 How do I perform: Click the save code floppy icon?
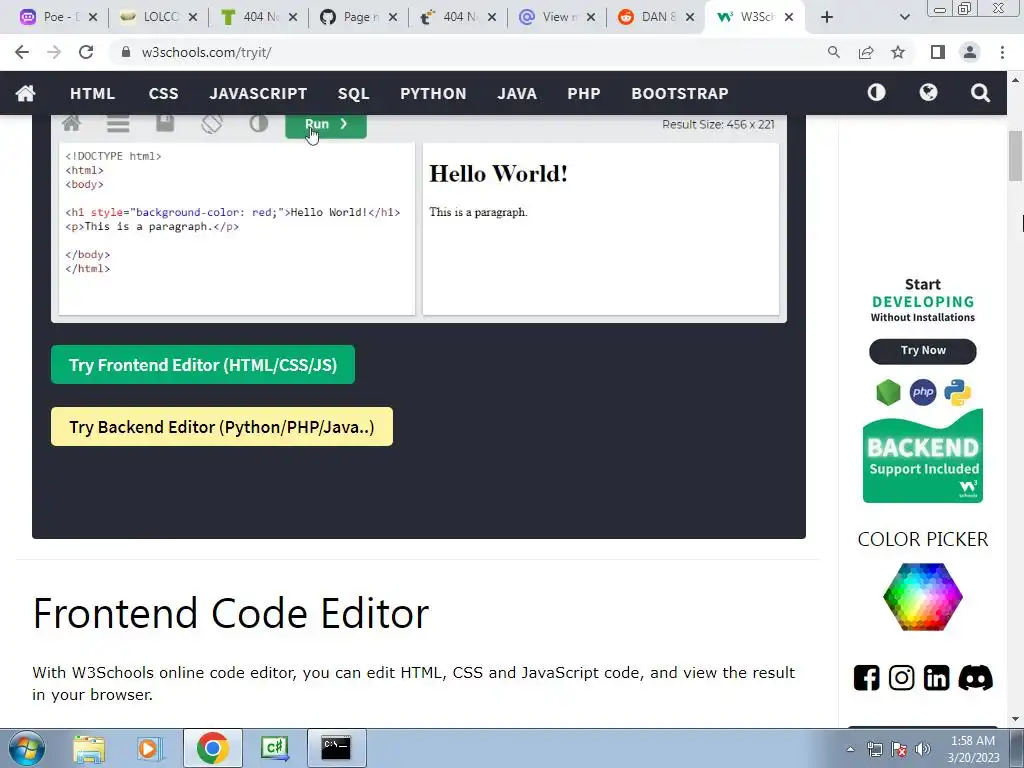pyautogui.click(x=165, y=123)
